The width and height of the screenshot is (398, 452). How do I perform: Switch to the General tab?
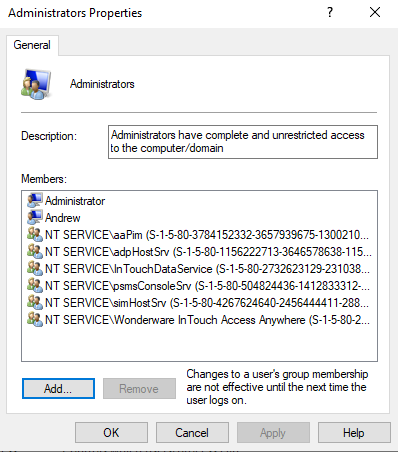(32, 45)
